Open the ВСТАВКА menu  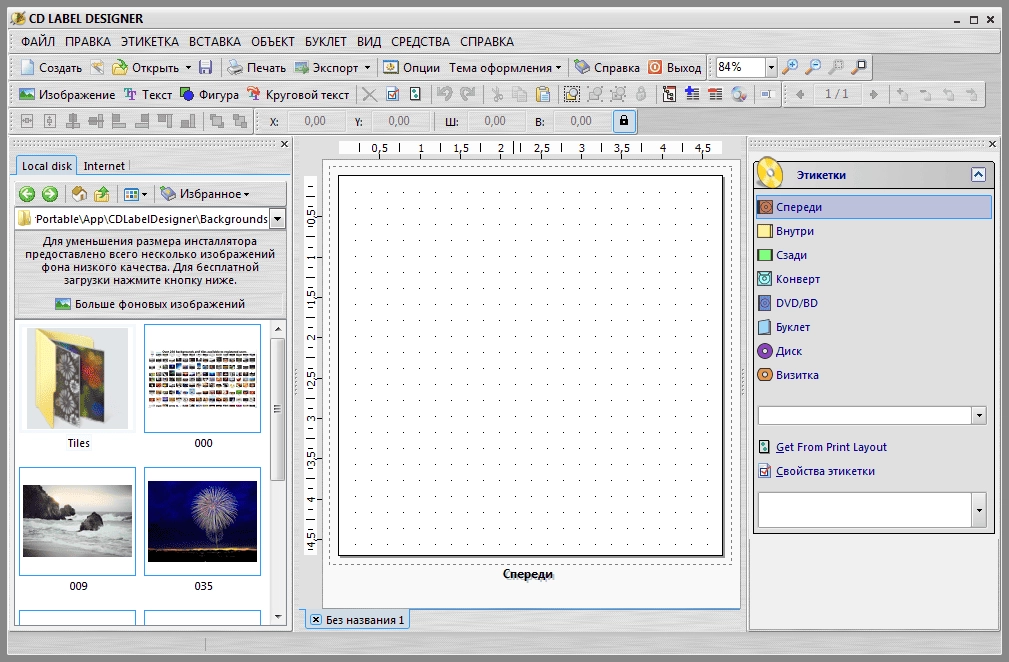pos(215,42)
